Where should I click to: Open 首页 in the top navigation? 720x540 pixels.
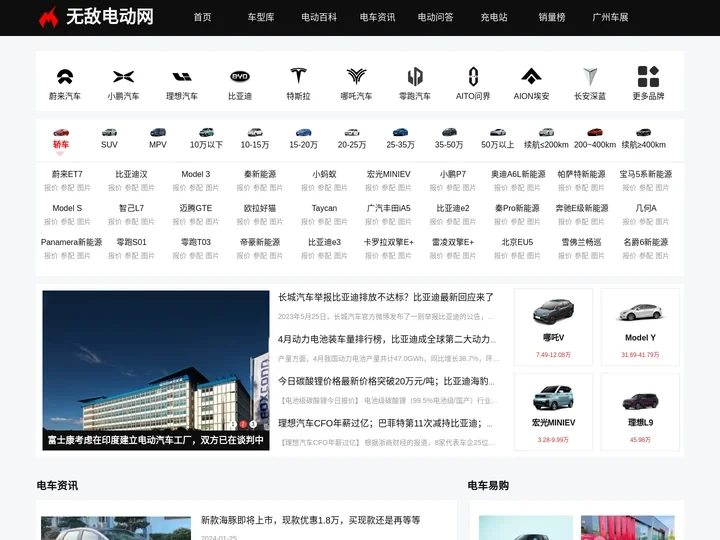[202, 17]
